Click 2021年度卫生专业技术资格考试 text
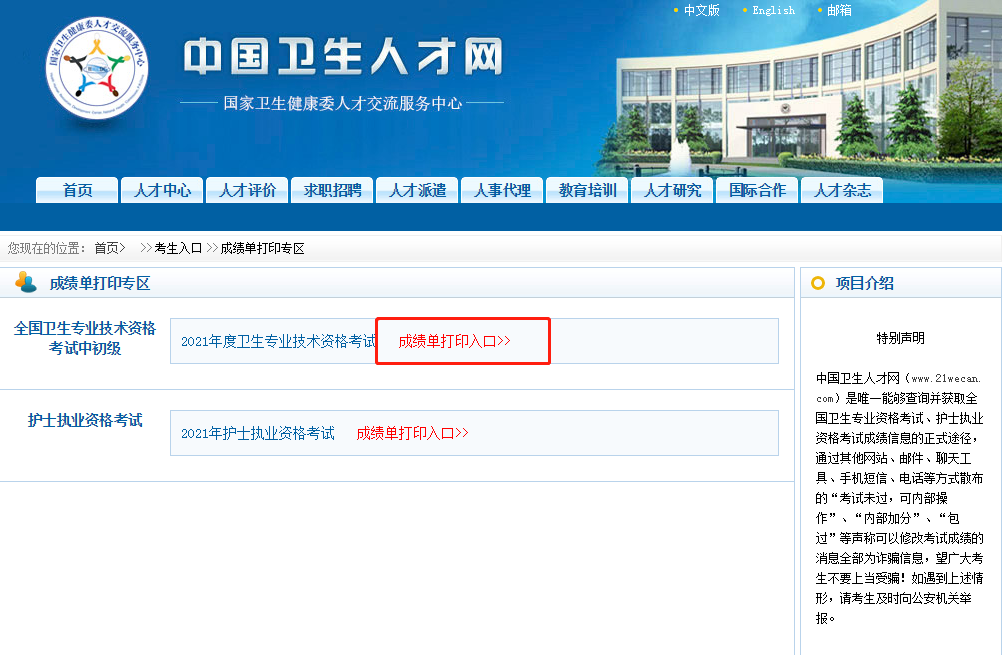 click(279, 341)
